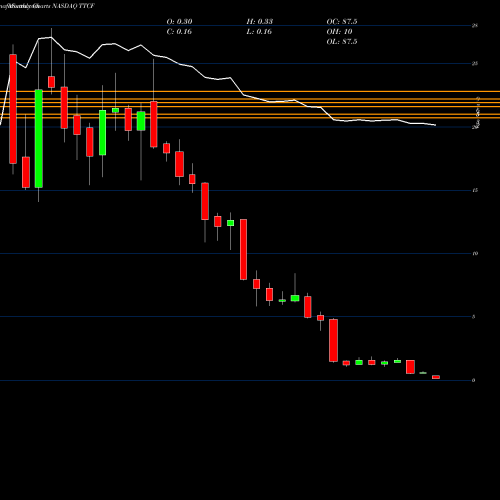Click the '10' price axis label

point(475,254)
